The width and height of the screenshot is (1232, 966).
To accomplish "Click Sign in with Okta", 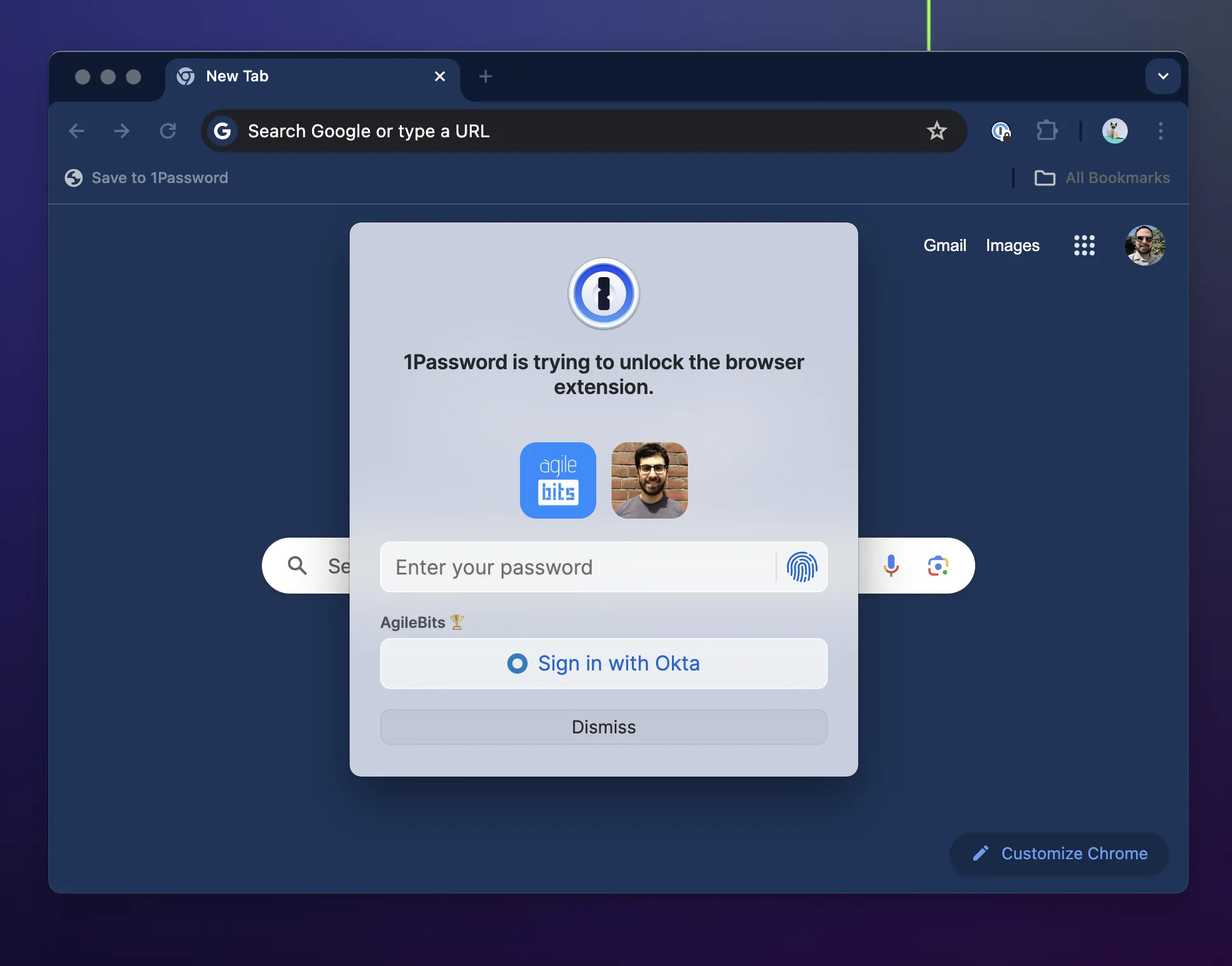I will 604,663.
